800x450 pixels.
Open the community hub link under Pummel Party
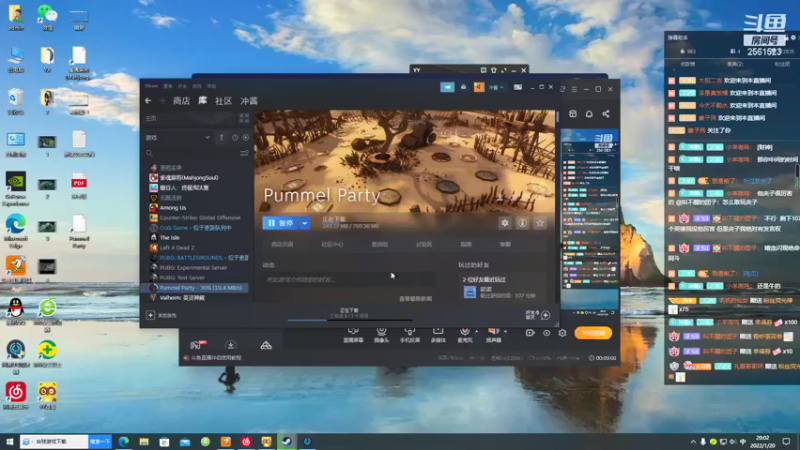point(332,244)
